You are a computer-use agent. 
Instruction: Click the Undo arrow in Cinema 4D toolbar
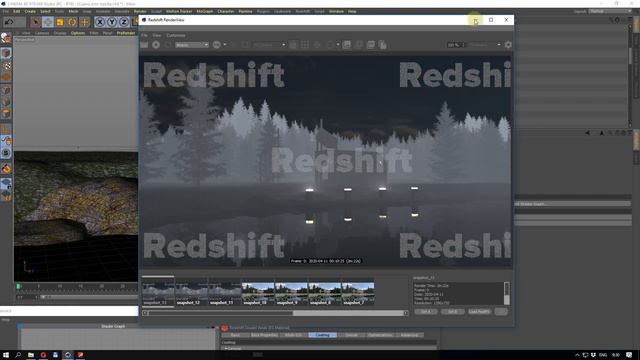9,22
